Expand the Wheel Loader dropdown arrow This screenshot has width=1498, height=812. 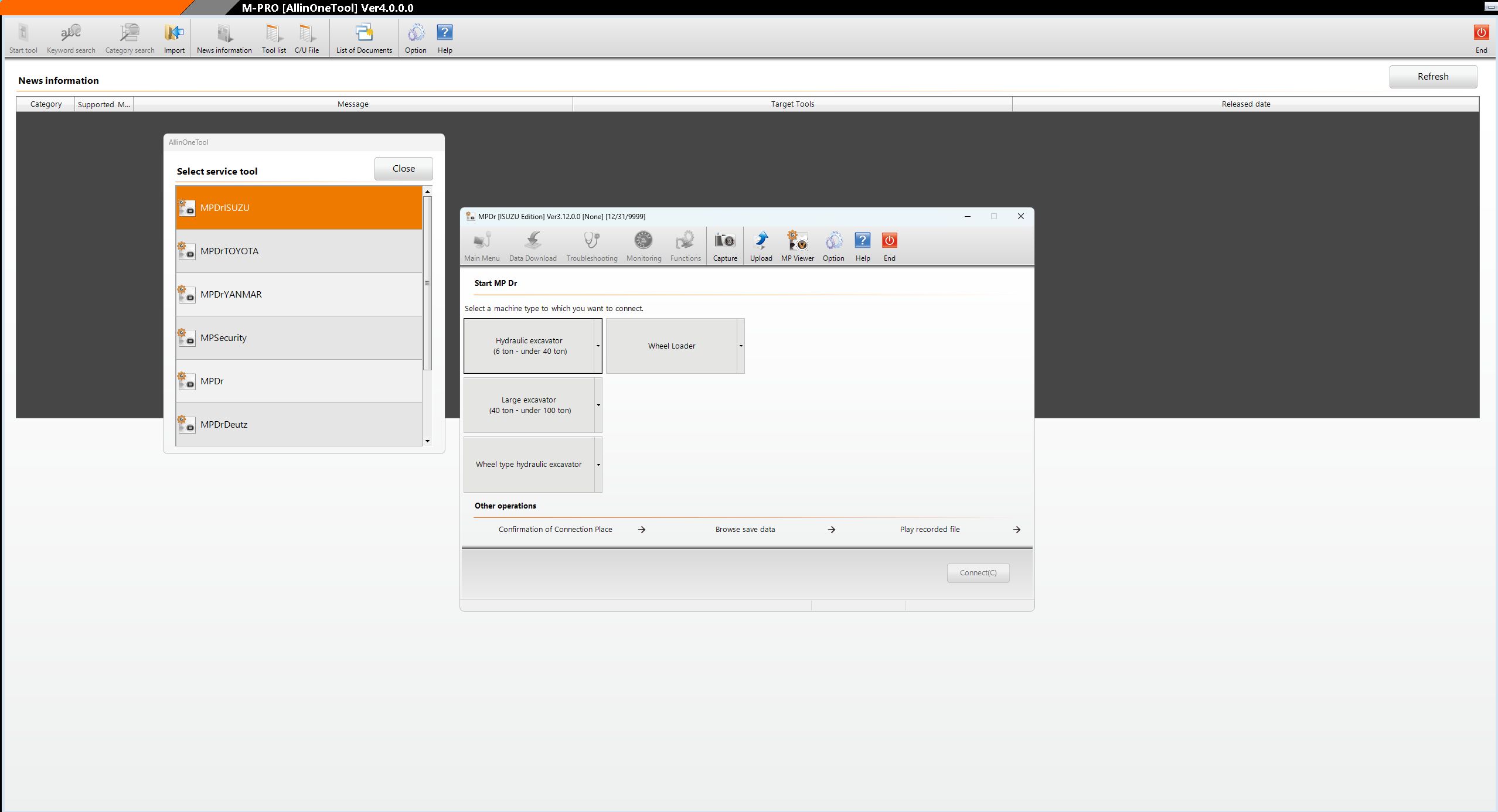click(741, 346)
